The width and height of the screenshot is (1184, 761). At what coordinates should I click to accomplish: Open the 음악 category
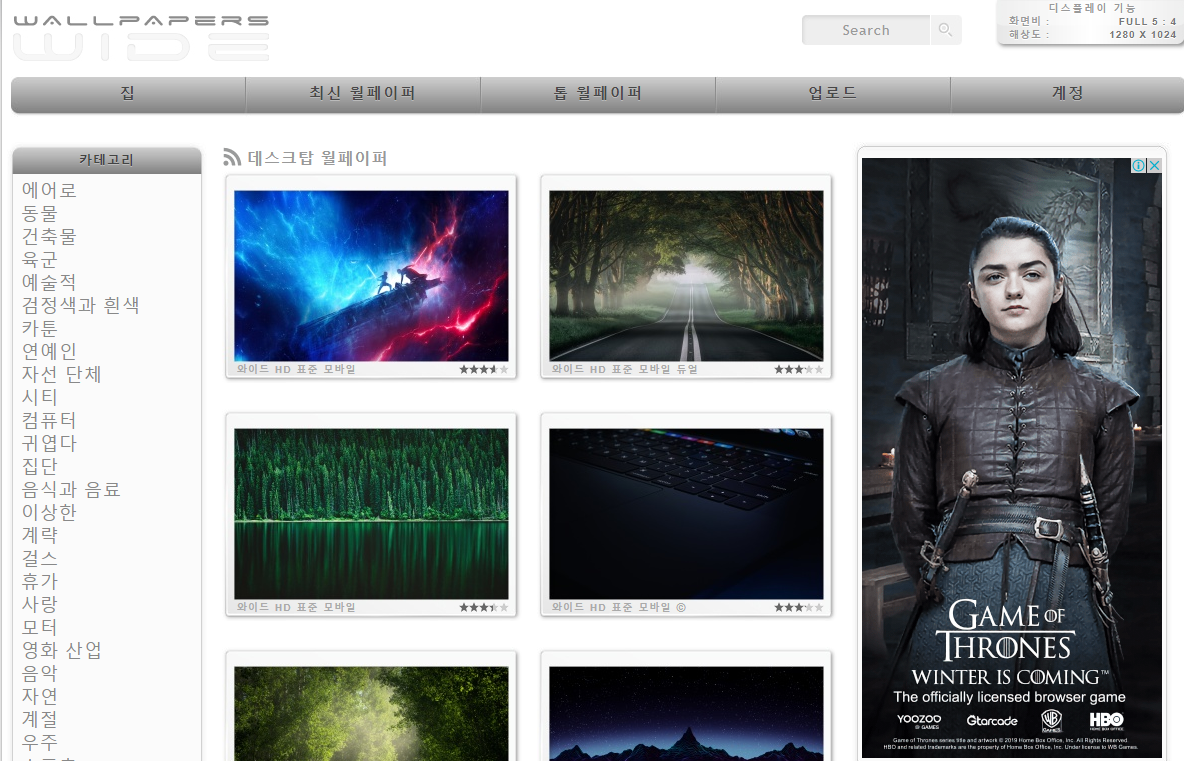click(x=40, y=673)
